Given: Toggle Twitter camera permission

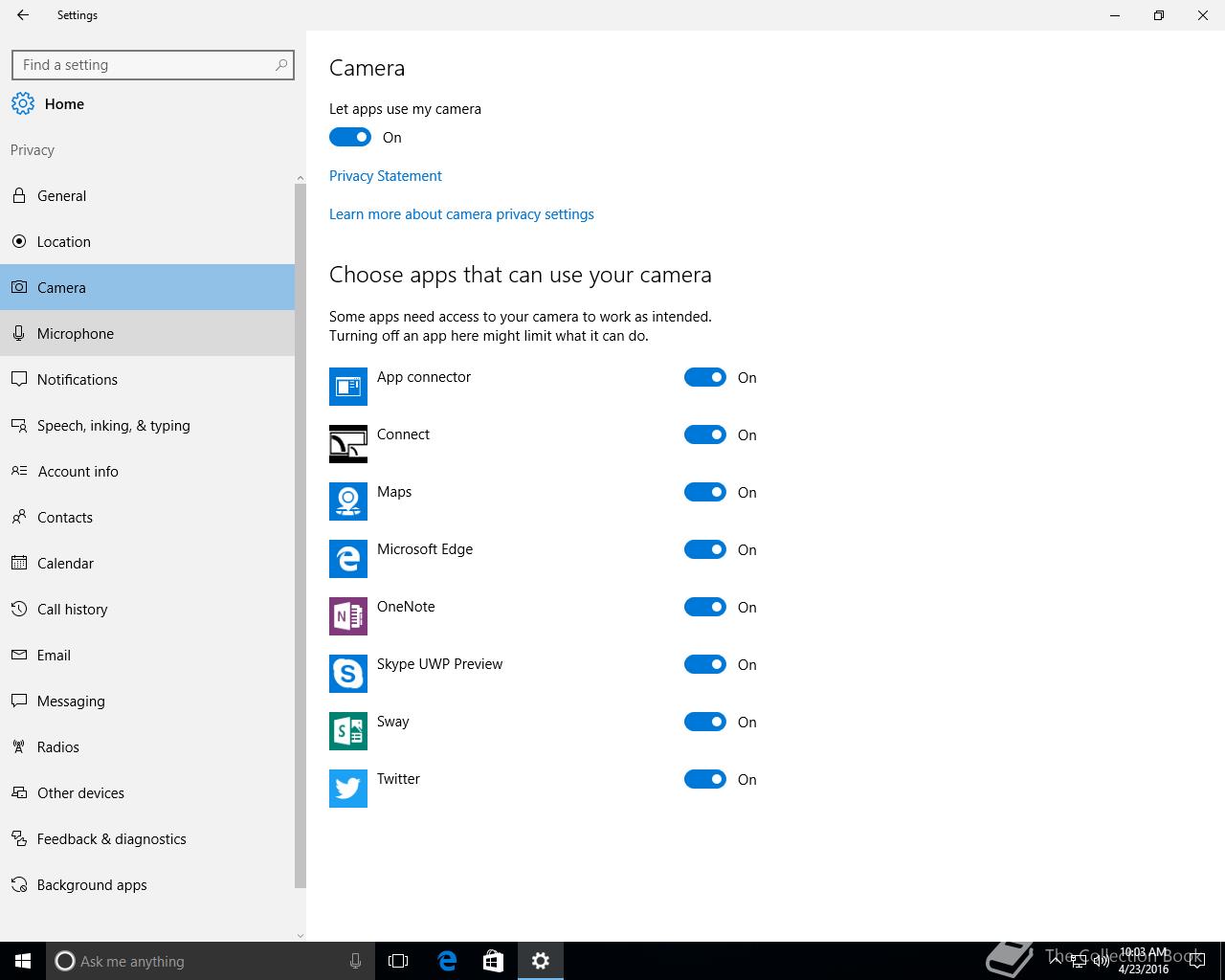Looking at the screenshot, I should (x=705, y=779).
